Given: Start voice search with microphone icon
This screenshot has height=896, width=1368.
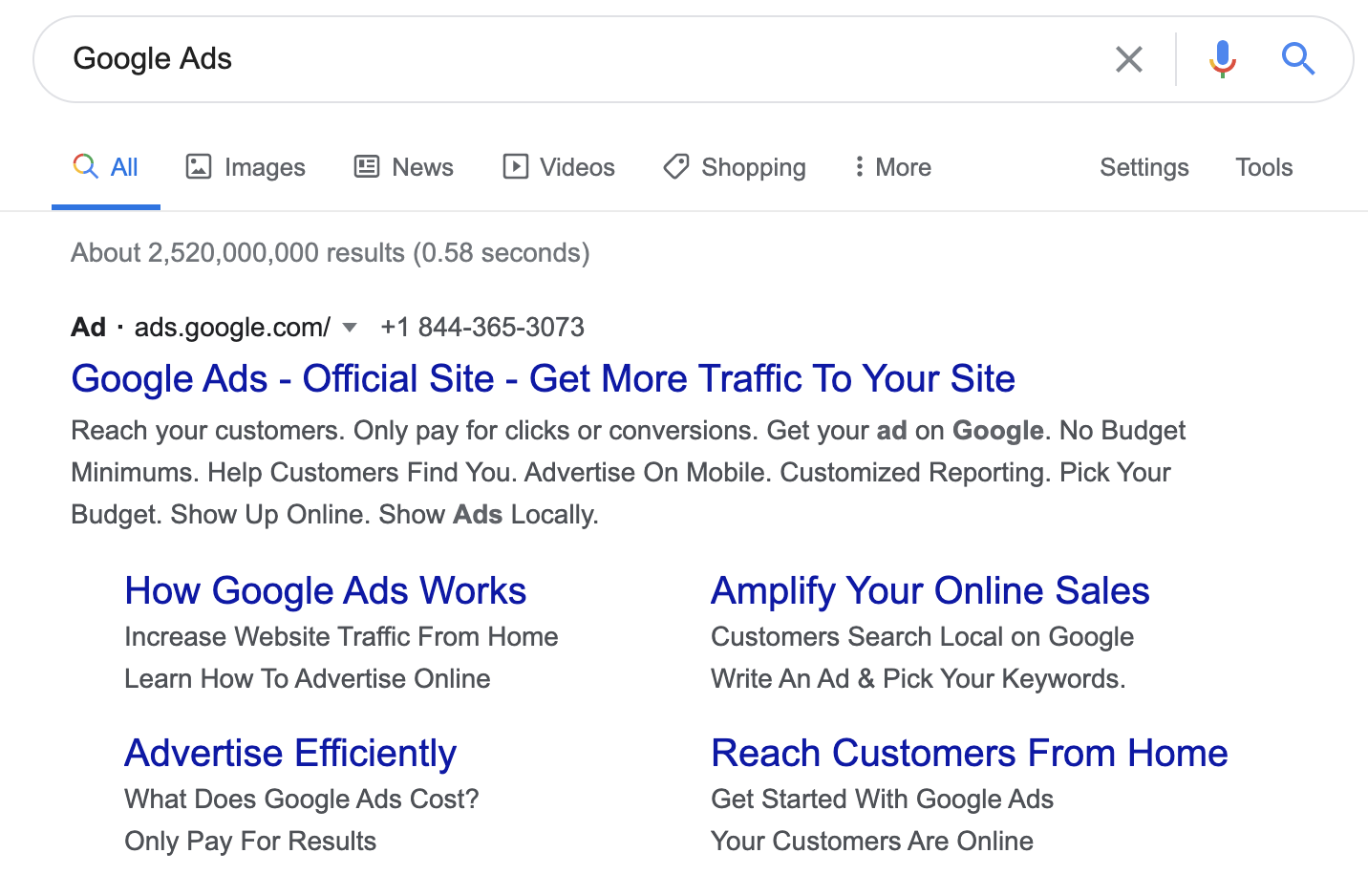Looking at the screenshot, I should pyautogui.click(x=1222, y=59).
